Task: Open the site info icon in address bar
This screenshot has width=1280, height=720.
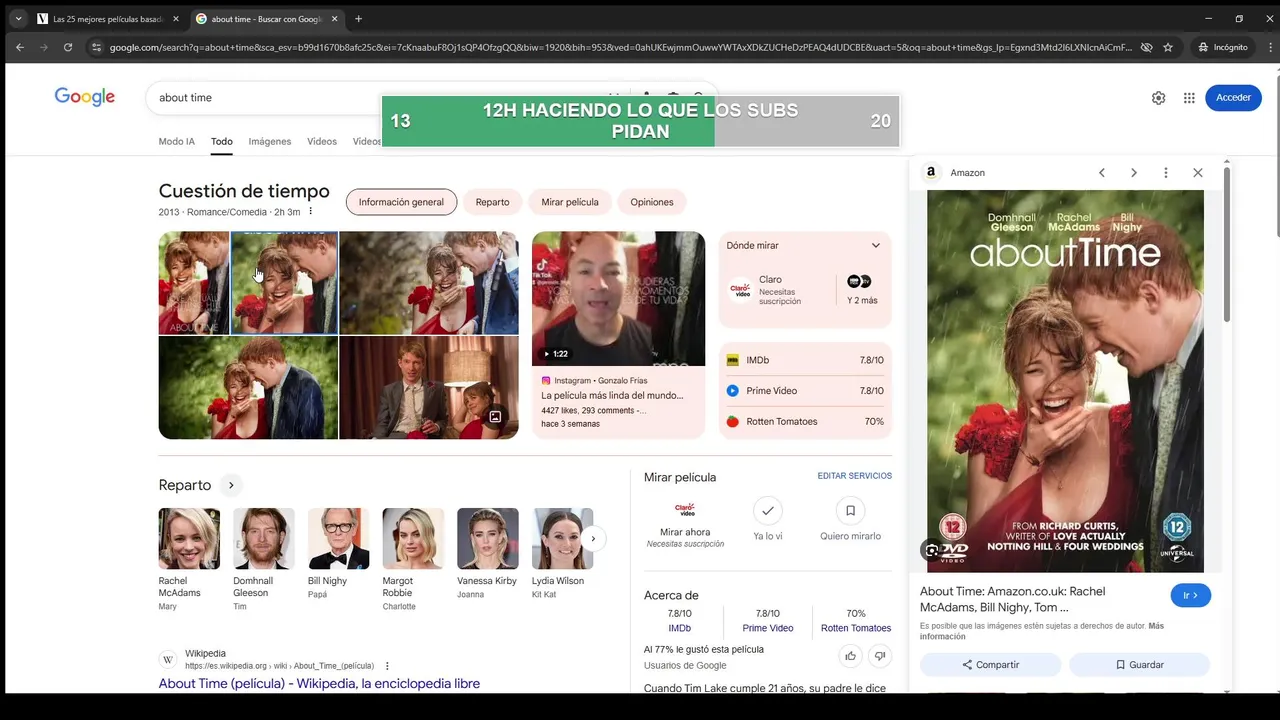Action: [96, 47]
